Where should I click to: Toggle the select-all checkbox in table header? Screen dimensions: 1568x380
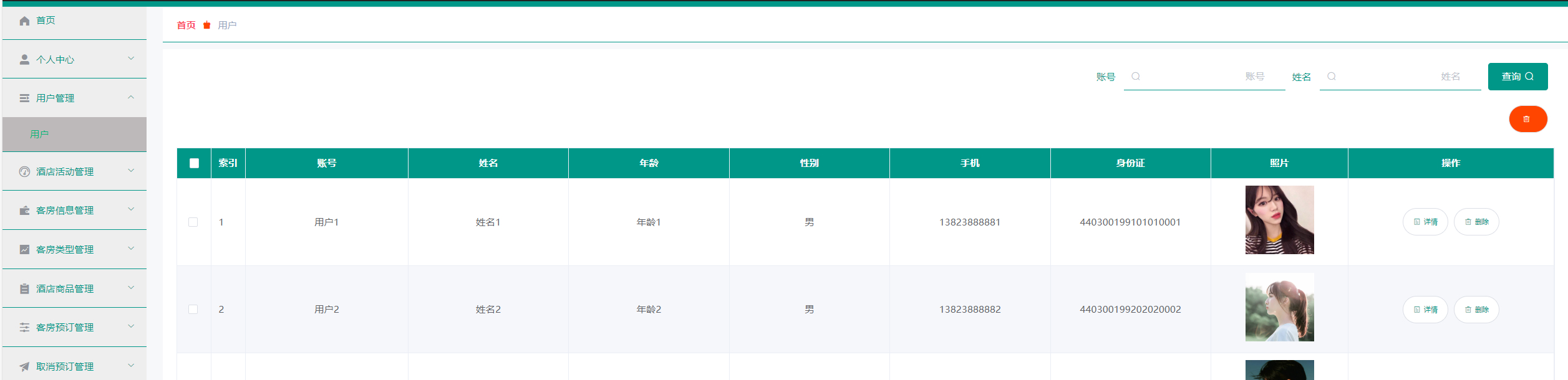[x=194, y=163]
